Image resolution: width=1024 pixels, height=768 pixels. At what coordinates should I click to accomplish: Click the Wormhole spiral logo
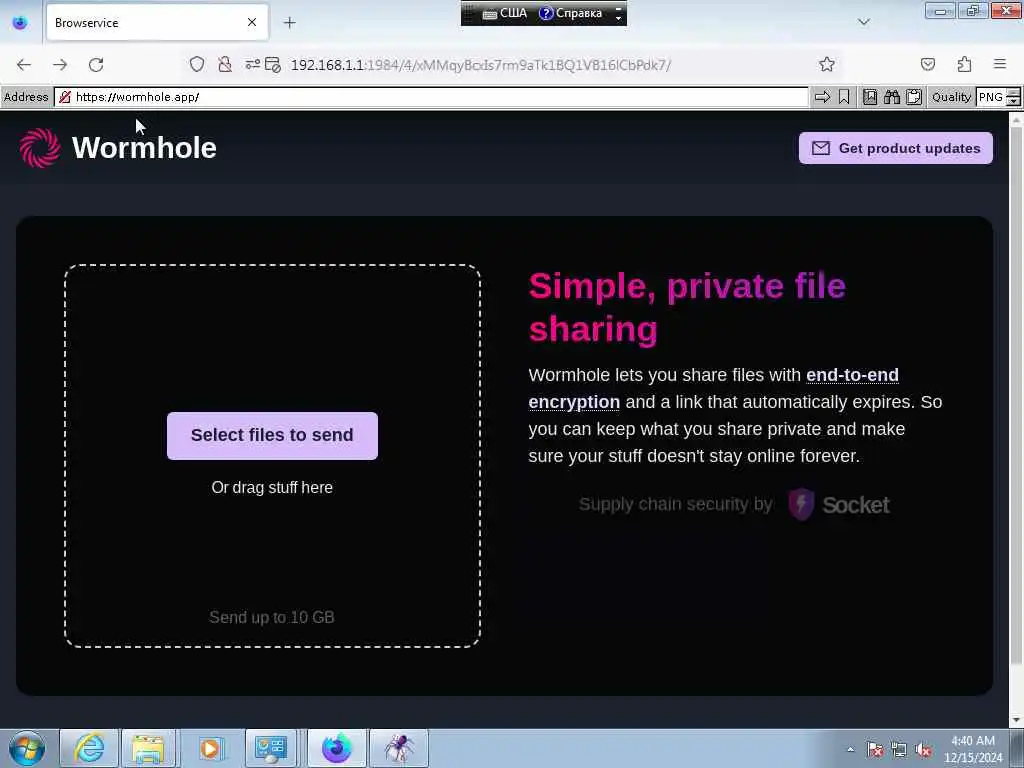tap(40, 148)
